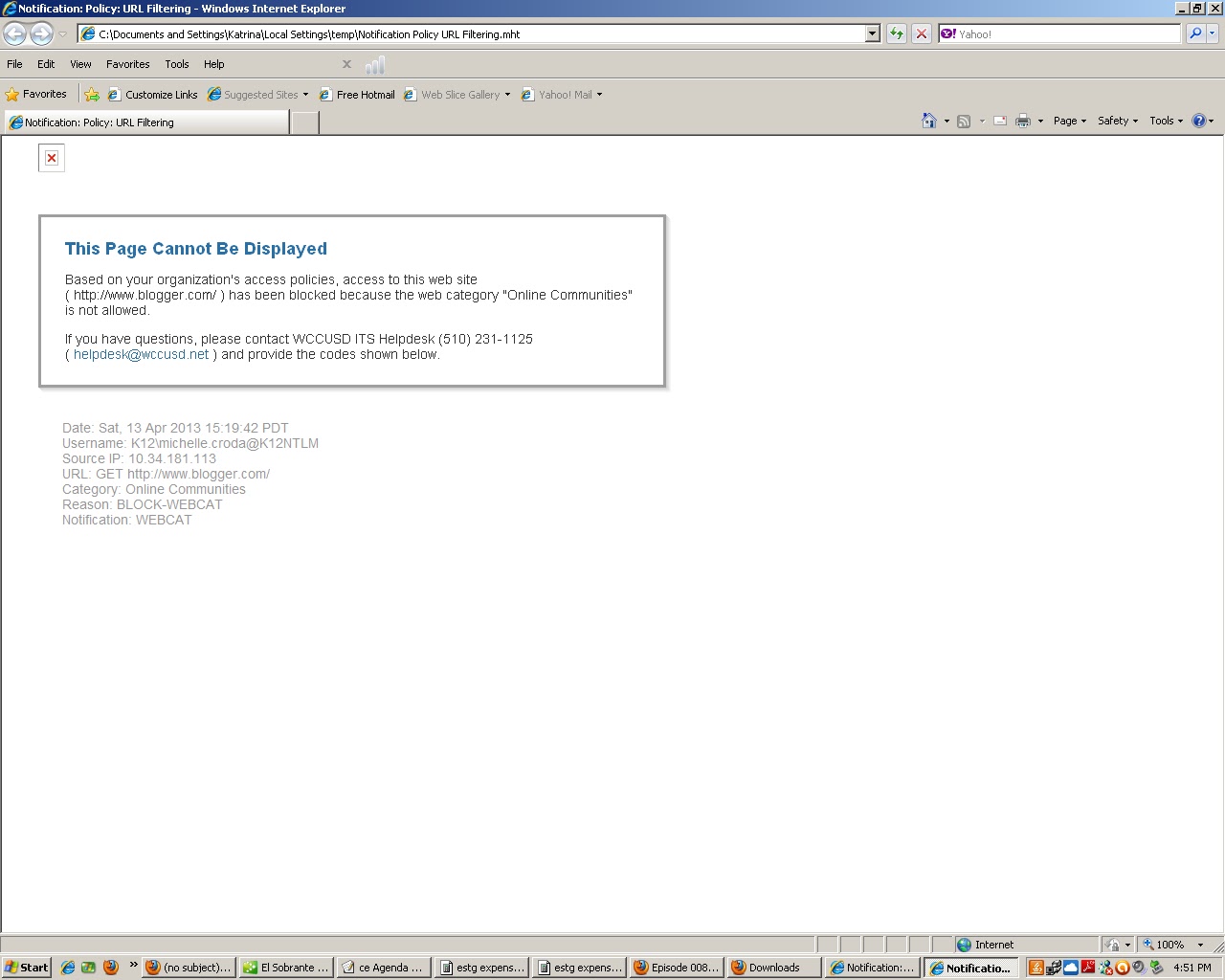Screen dimensions: 1225x980
Task: Open the File menu
Action: 15,64
